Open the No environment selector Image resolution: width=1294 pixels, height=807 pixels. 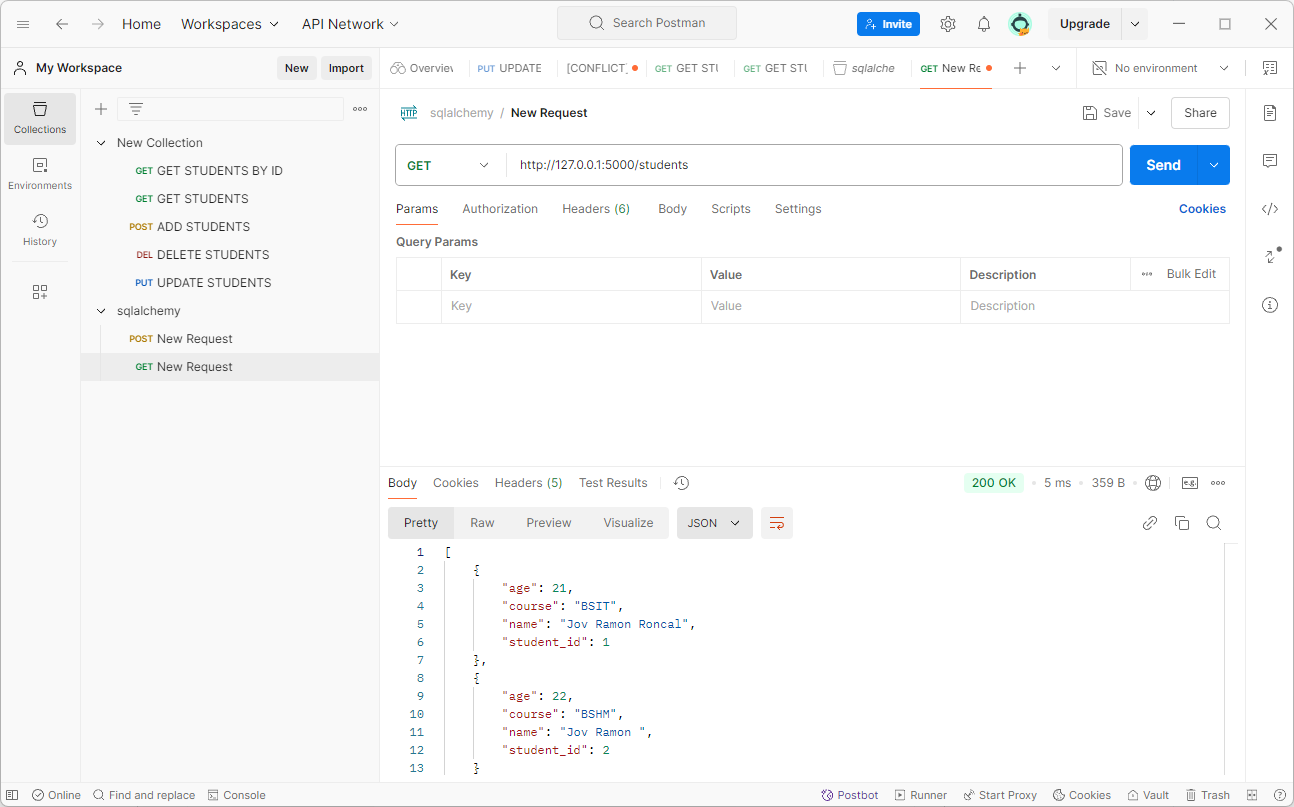(x=1160, y=68)
